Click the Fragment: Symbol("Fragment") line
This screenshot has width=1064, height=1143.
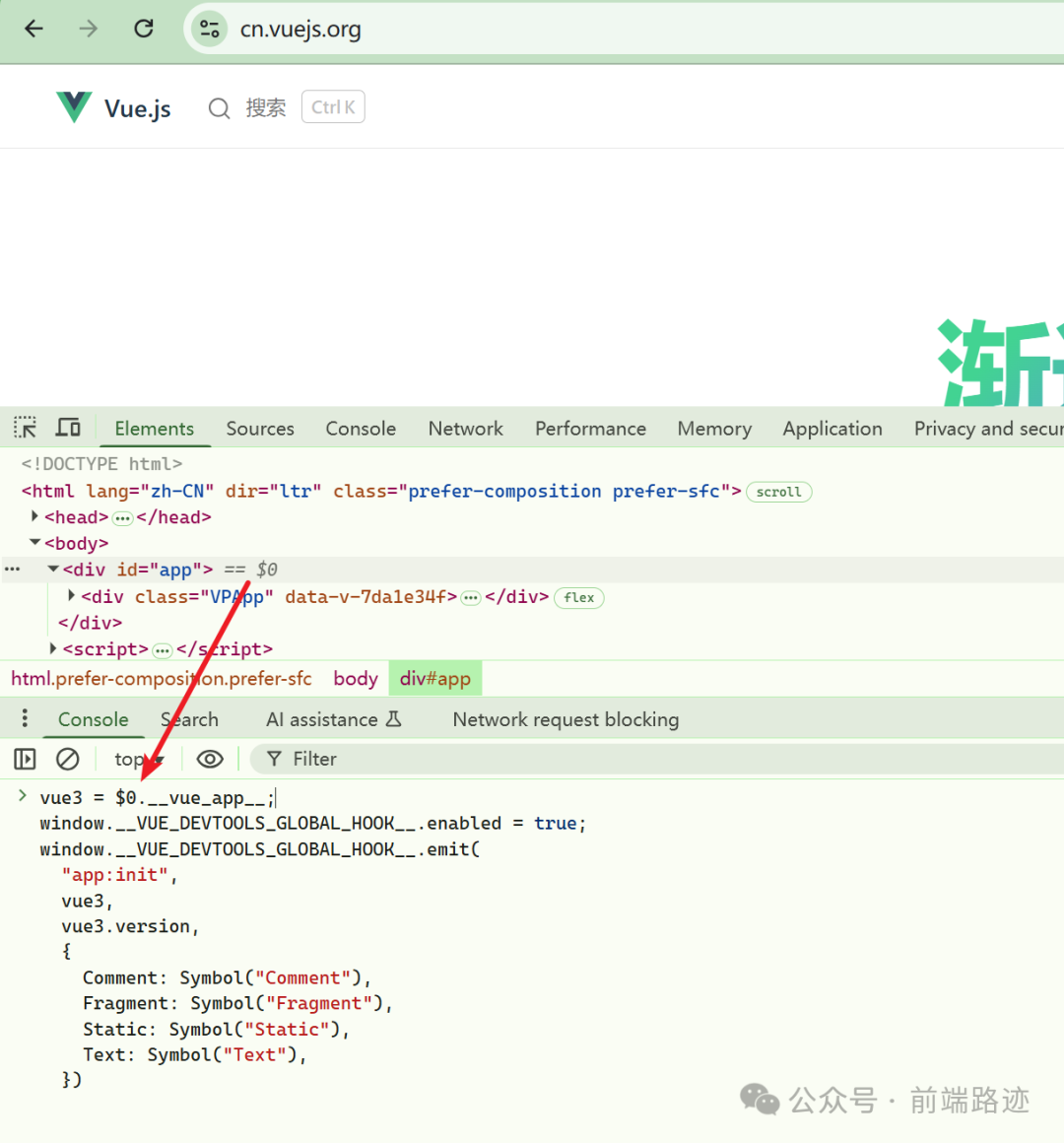[237, 1004]
